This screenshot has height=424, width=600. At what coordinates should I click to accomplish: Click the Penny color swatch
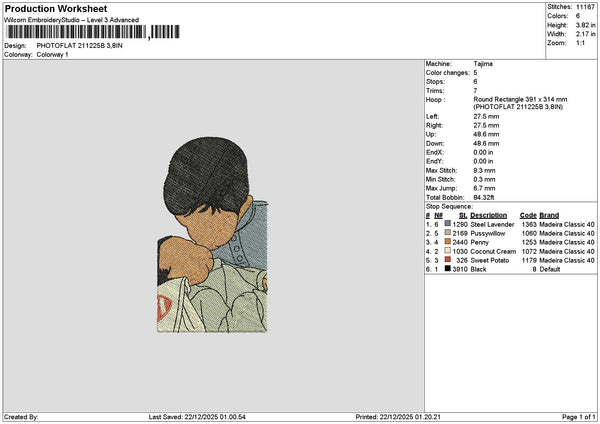tap(447, 242)
